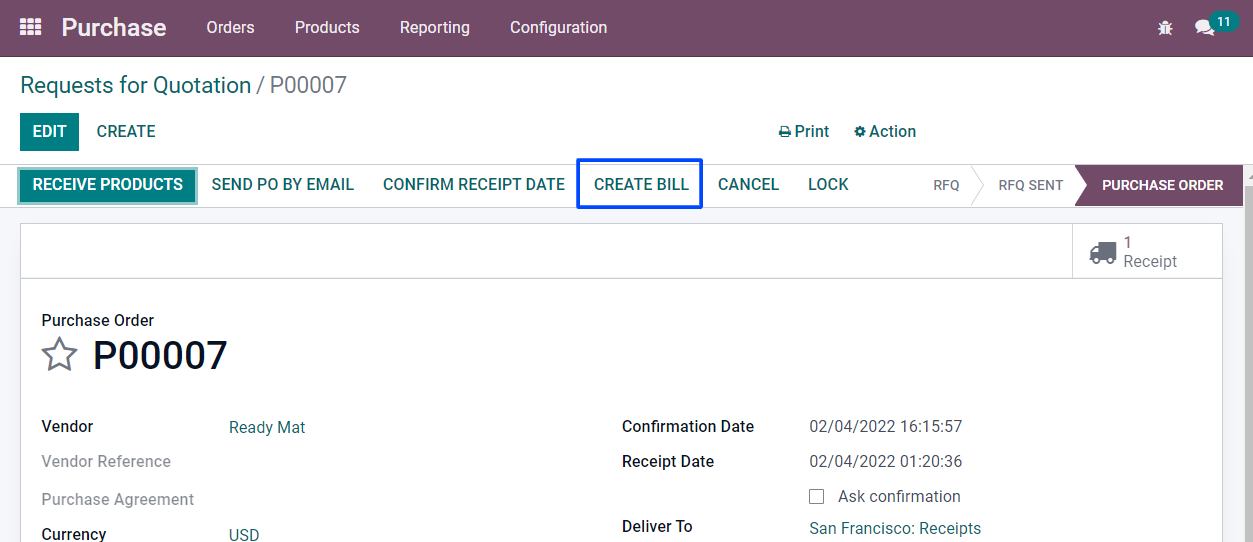Viewport: 1253px width, 542px height.
Task: Click the Create Bill button
Action: 640,184
